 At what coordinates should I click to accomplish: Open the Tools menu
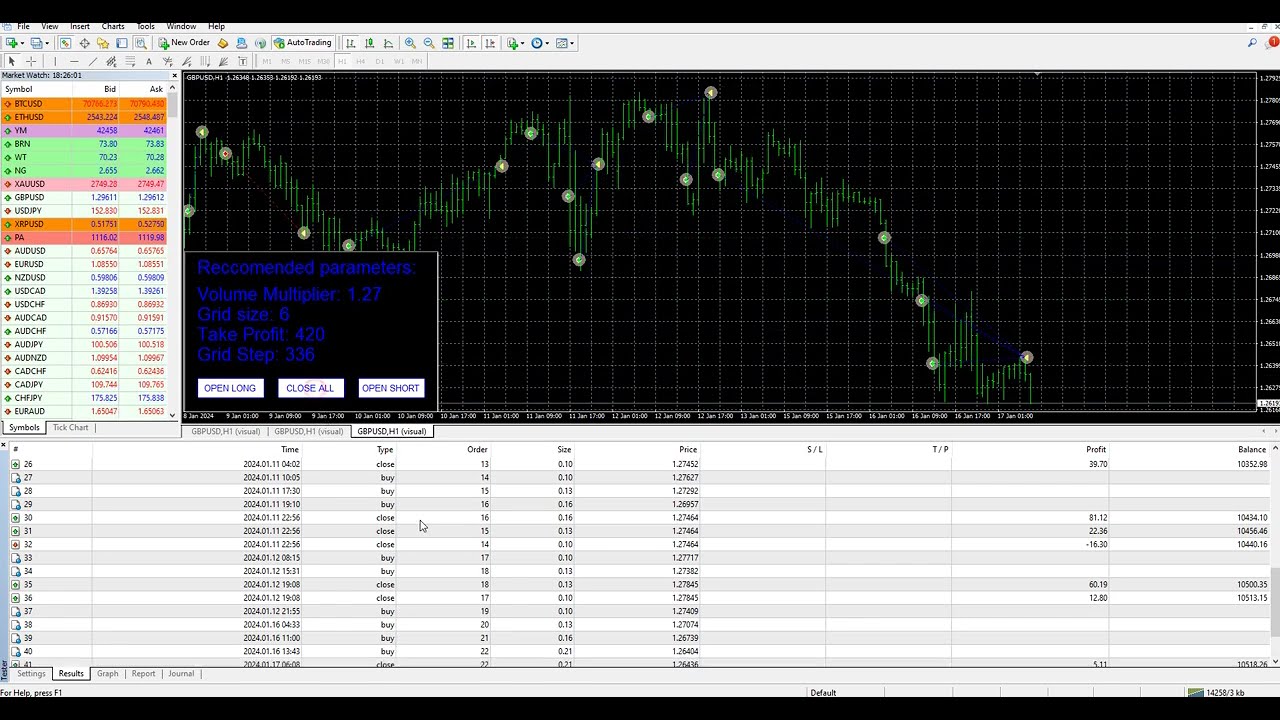[146, 26]
